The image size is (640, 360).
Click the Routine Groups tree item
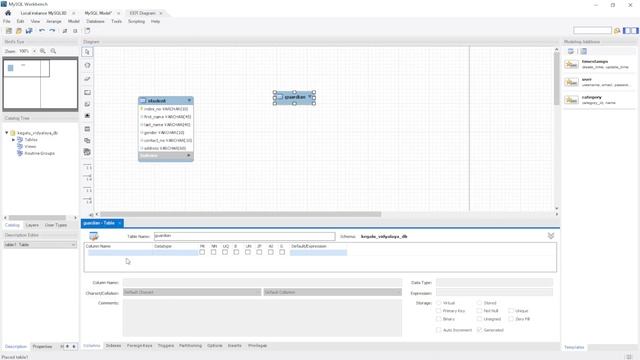click(x=39, y=153)
